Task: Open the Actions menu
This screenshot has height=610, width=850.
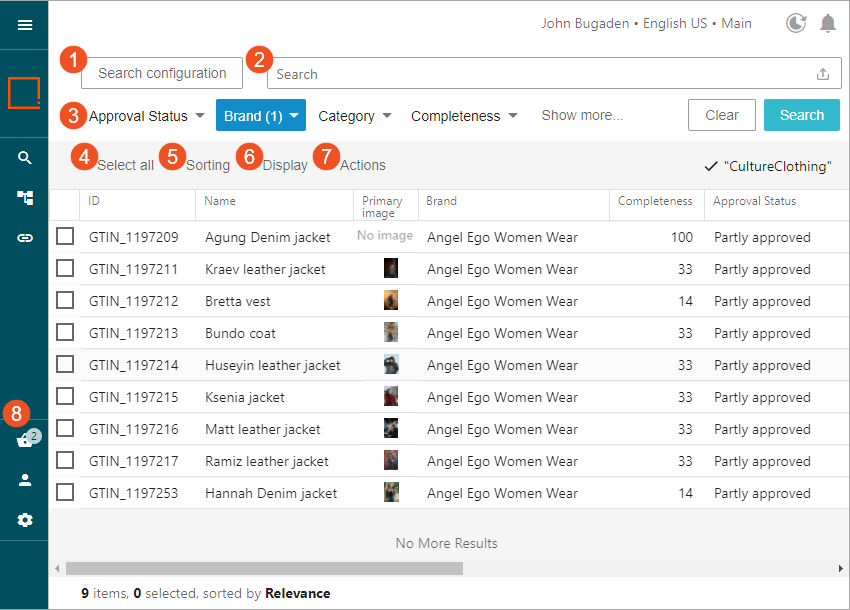Action: (x=362, y=165)
